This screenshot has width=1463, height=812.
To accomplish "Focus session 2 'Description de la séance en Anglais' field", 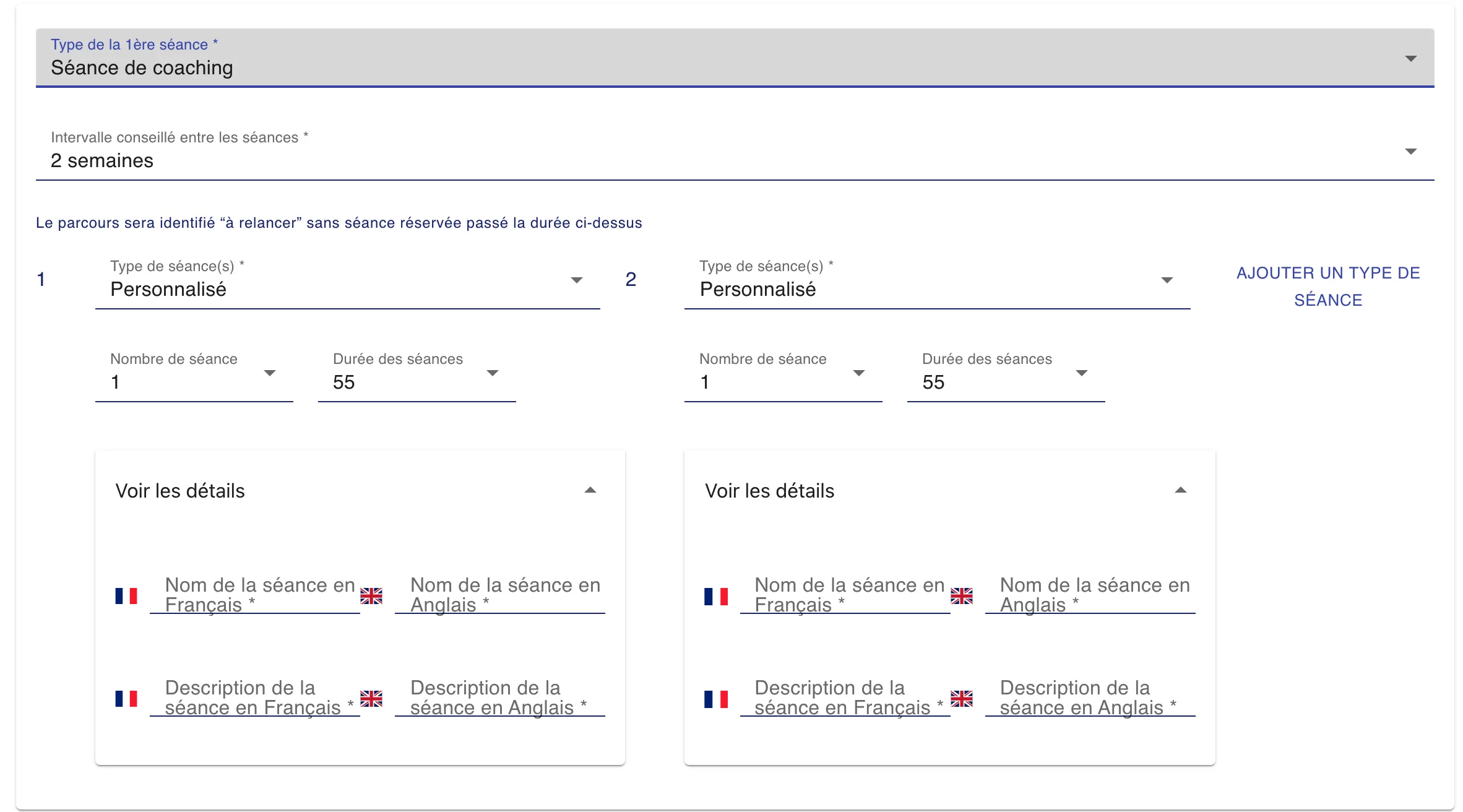I will coord(1089,699).
